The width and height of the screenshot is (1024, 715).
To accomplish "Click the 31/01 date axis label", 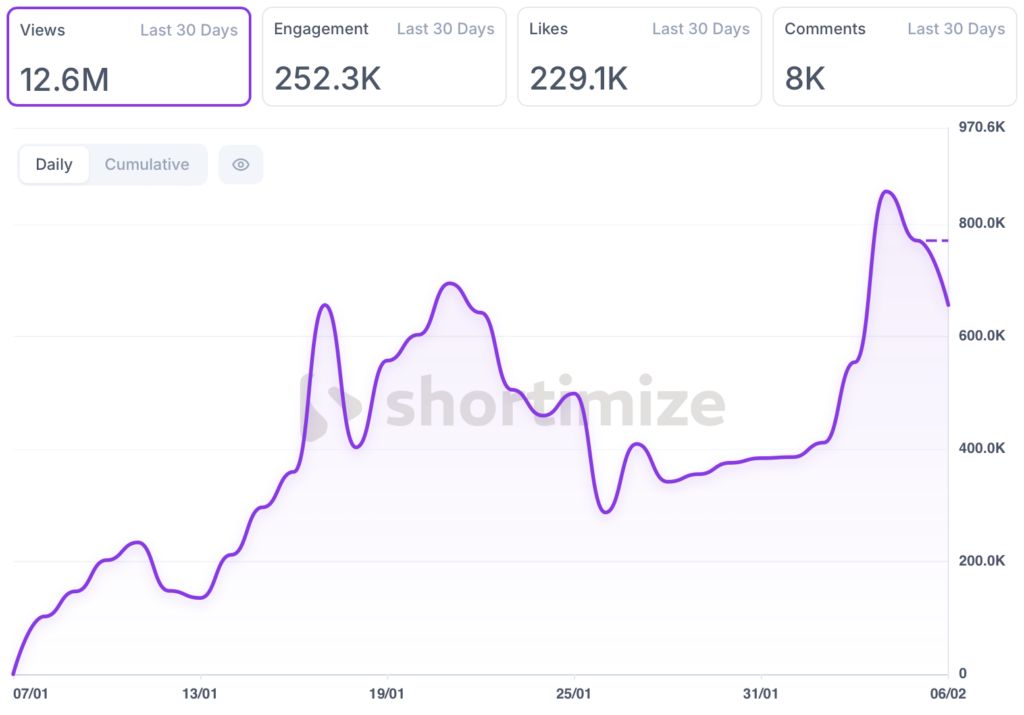I will [760, 692].
